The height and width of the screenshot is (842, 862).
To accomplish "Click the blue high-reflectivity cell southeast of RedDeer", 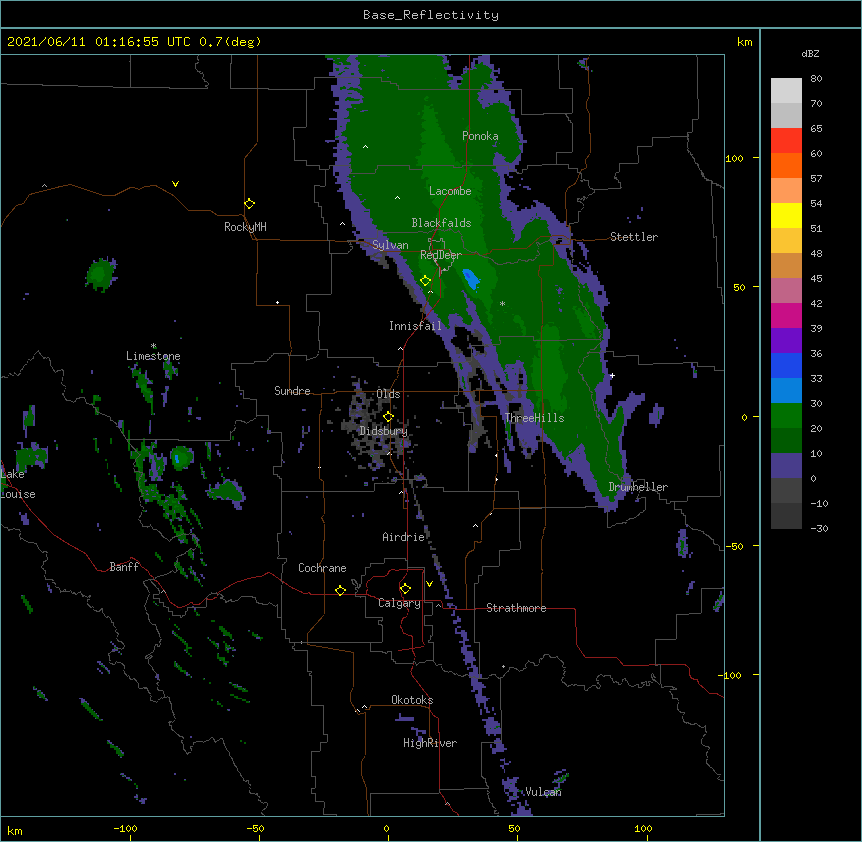I will click(x=471, y=279).
